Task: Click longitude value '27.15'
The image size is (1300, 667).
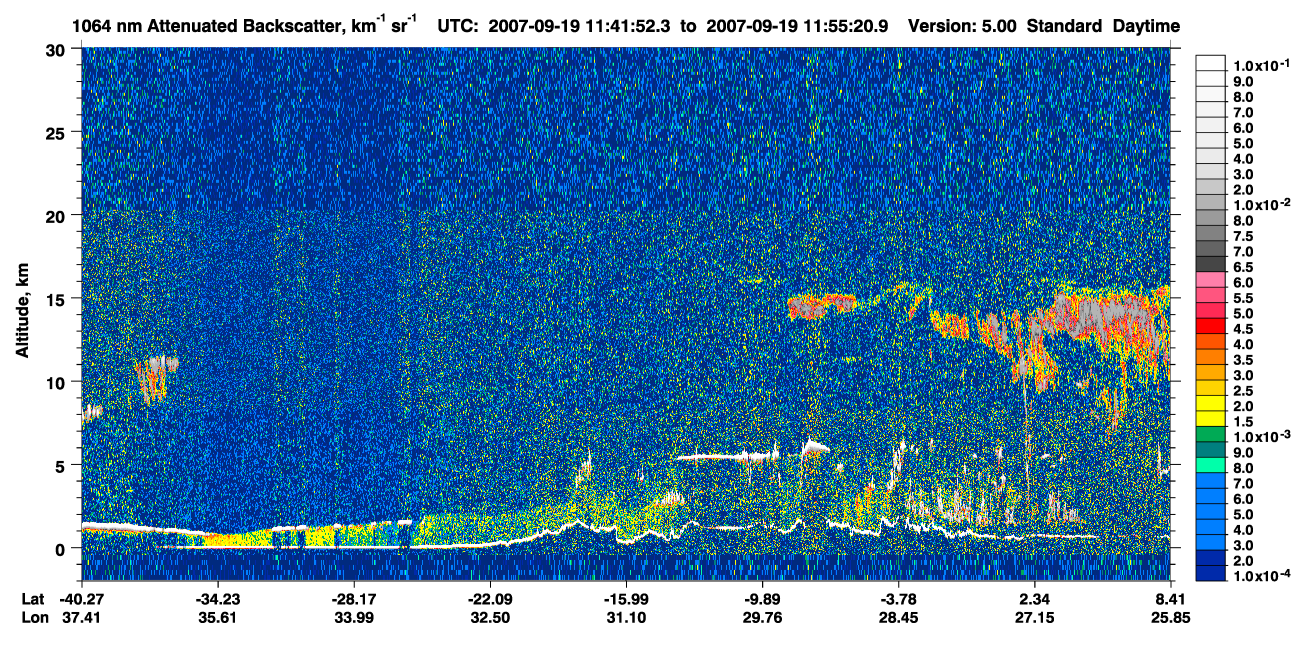Action: click(1034, 617)
